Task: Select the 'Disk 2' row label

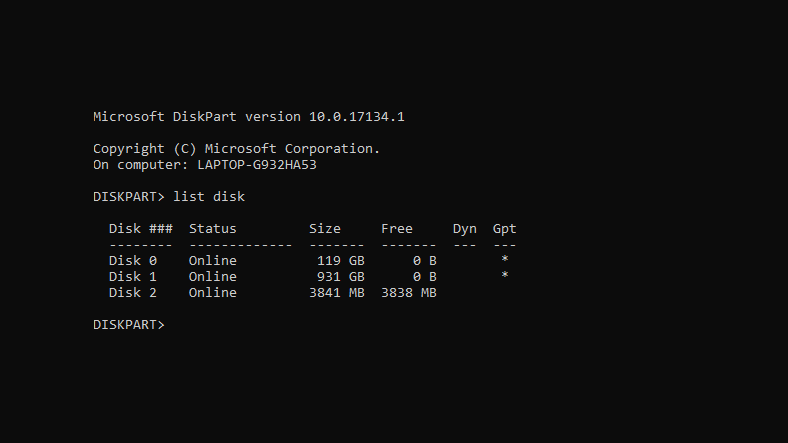Action: 132,293
